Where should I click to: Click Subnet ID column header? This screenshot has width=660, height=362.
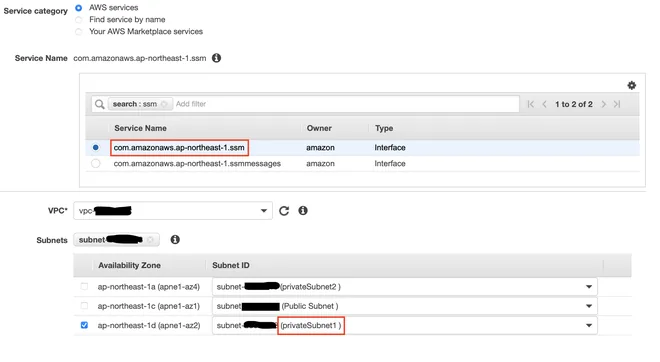[231, 265]
